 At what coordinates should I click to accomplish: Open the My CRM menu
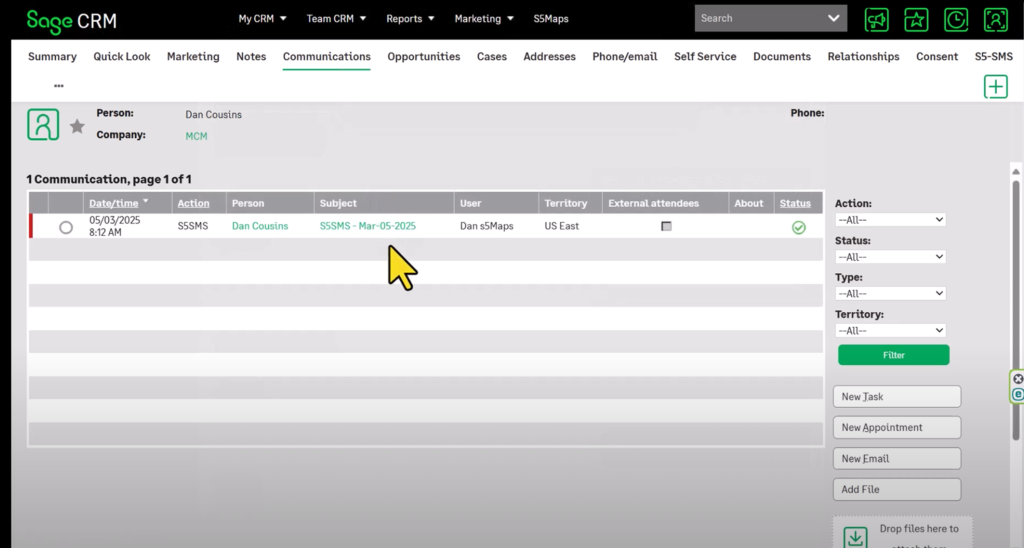(x=262, y=18)
